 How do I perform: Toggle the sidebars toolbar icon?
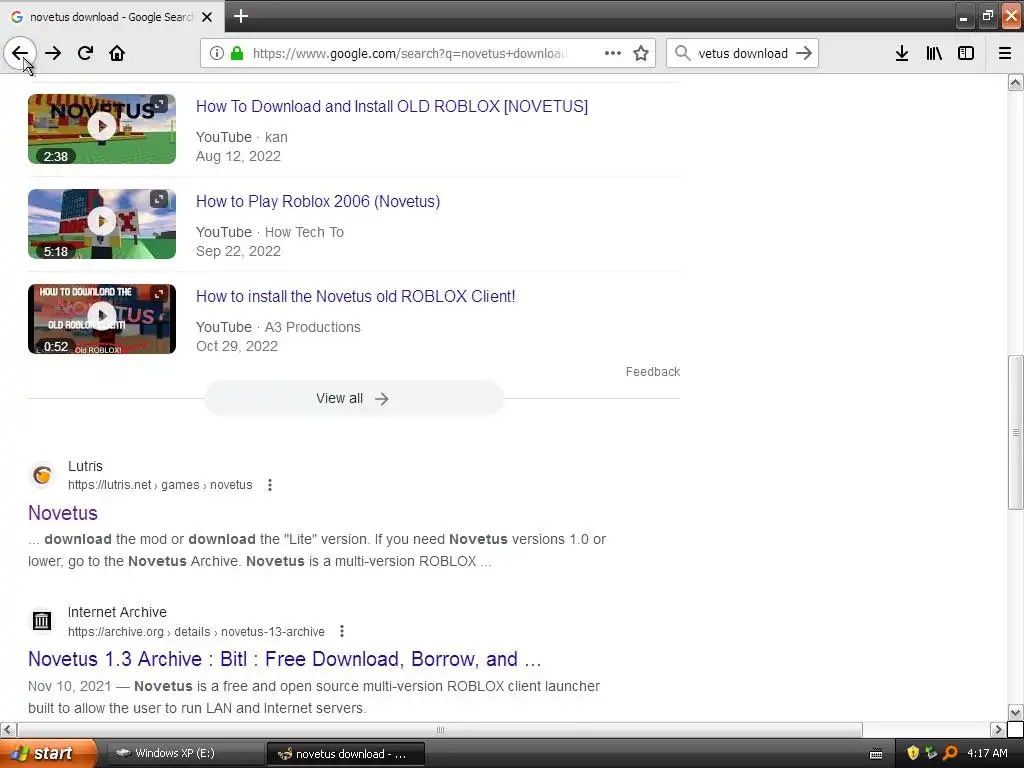[x=966, y=53]
